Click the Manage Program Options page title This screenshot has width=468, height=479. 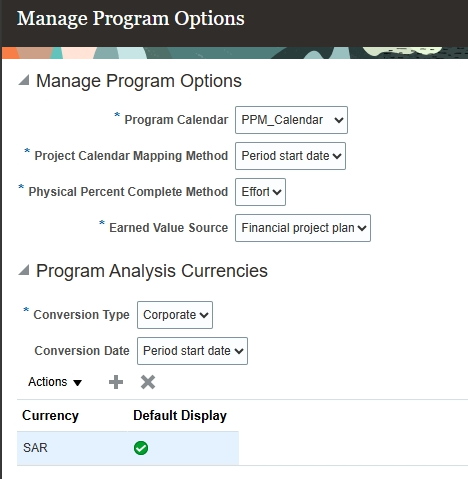131,18
